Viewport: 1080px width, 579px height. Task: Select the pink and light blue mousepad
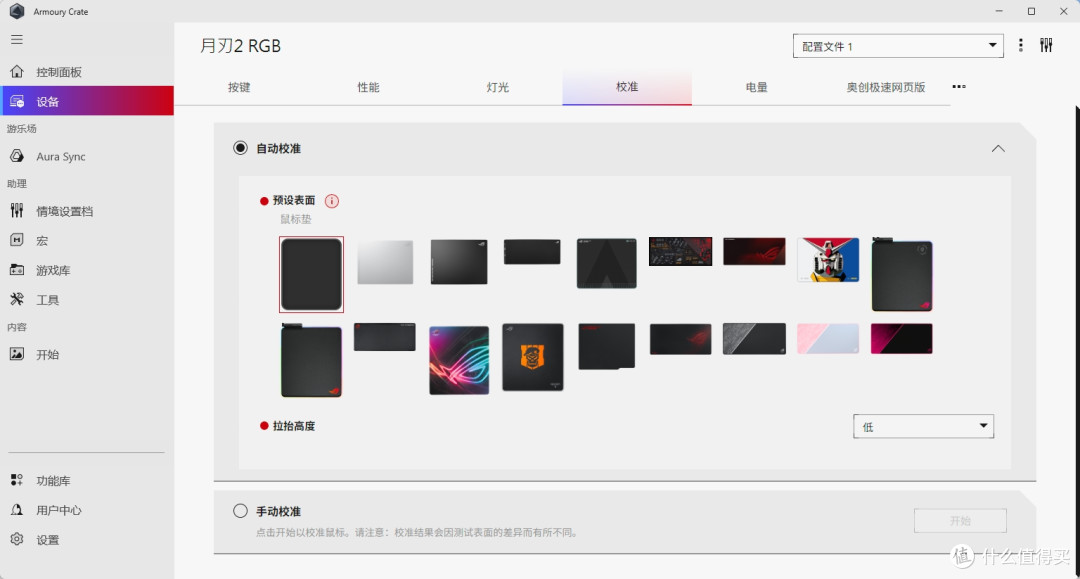[828, 339]
